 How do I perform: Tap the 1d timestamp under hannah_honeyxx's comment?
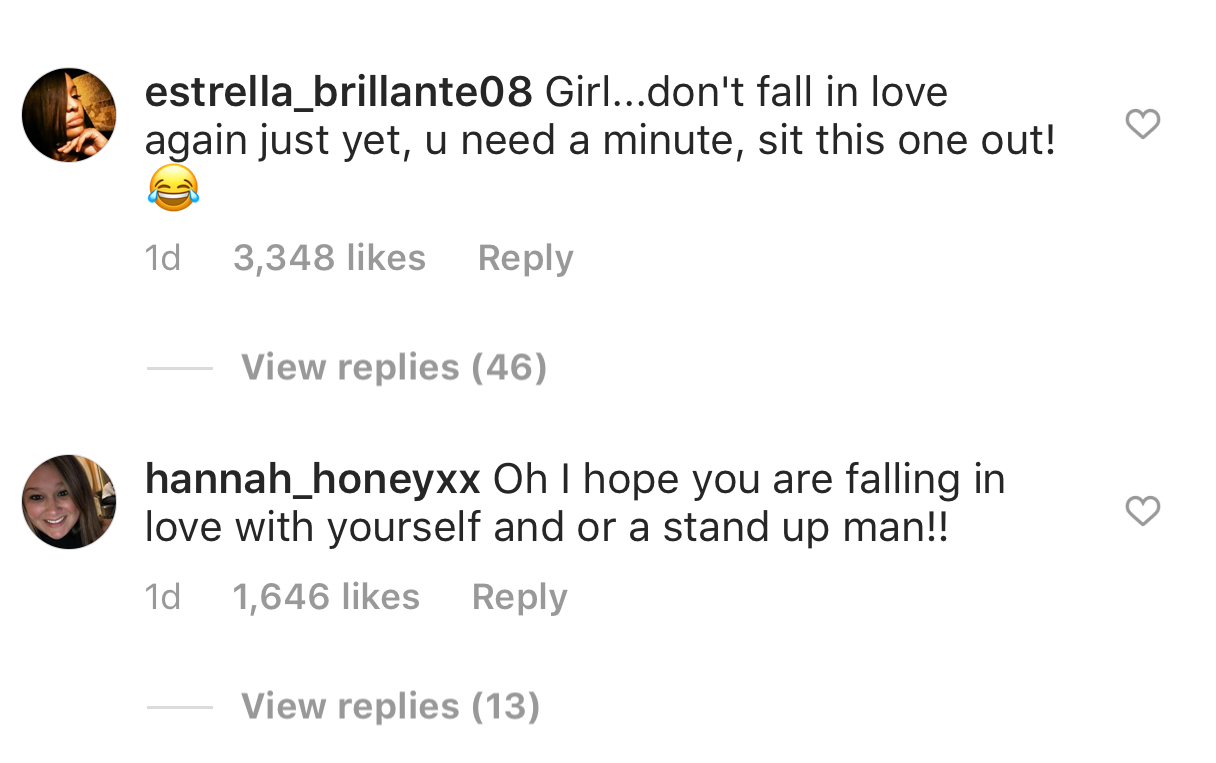click(163, 597)
